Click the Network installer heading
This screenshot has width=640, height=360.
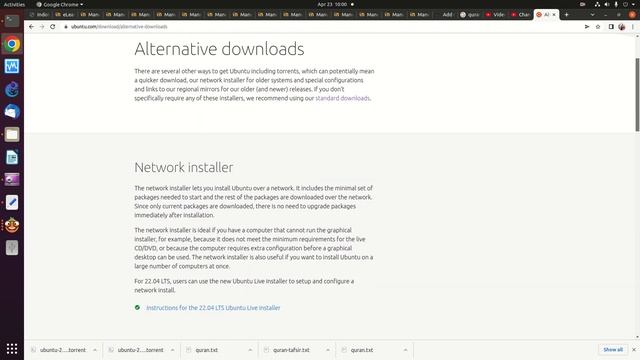pyautogui.click(x=184, y=167)
